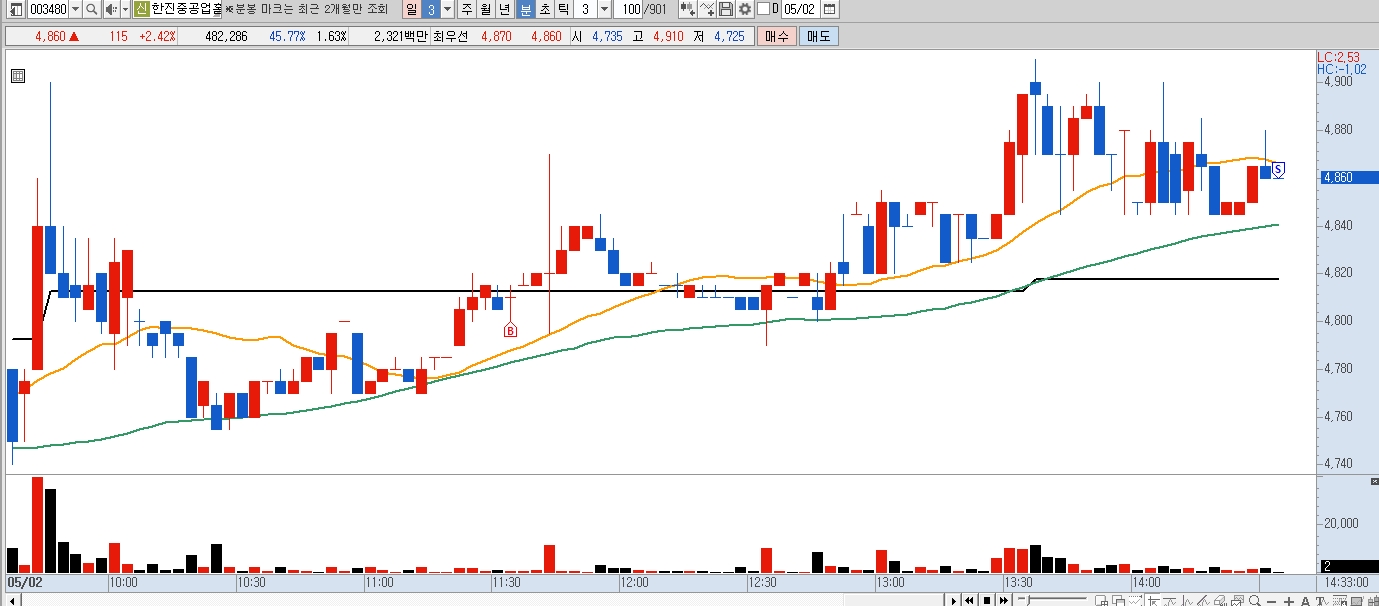The width and height of the screenshot is (1379, 606).
Task: Click the axis crosshair tool in bottom toolbar
Action: pyautogui.click(x=1153, y=600)
